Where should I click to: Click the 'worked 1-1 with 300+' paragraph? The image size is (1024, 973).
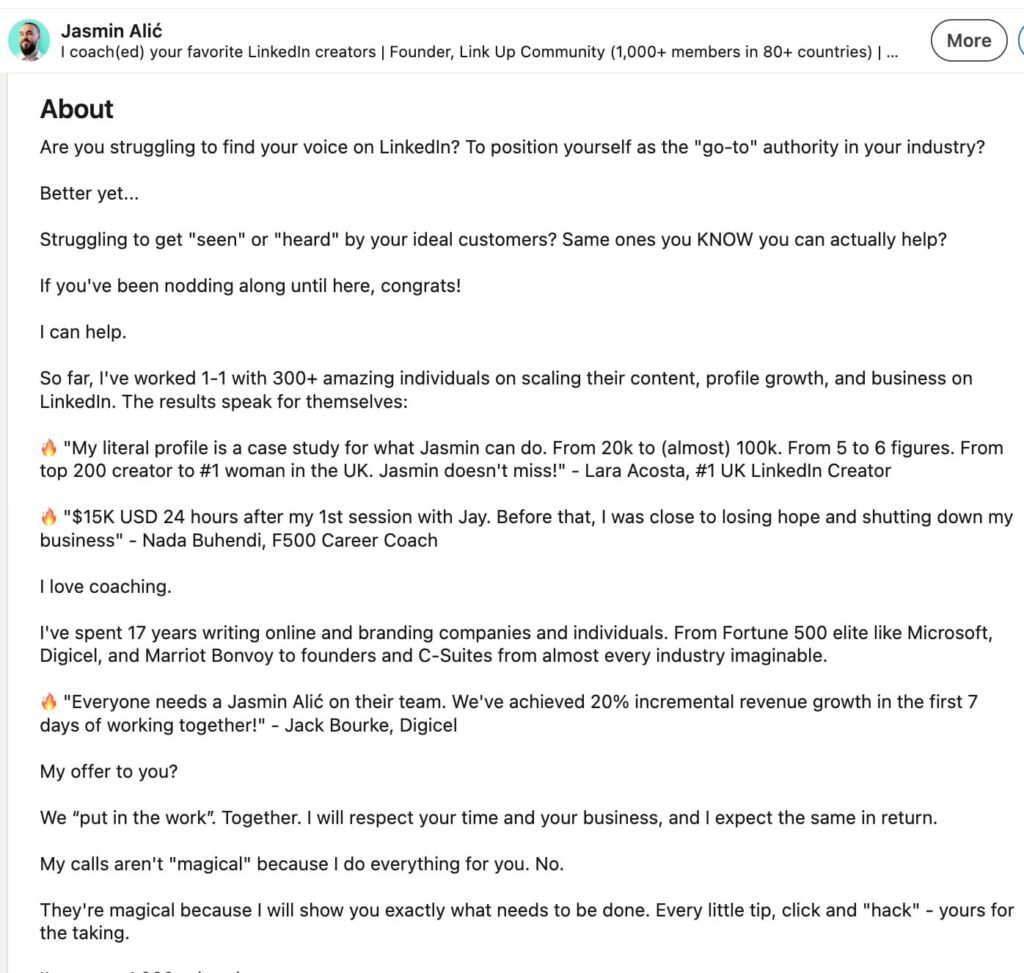(506, 390)
